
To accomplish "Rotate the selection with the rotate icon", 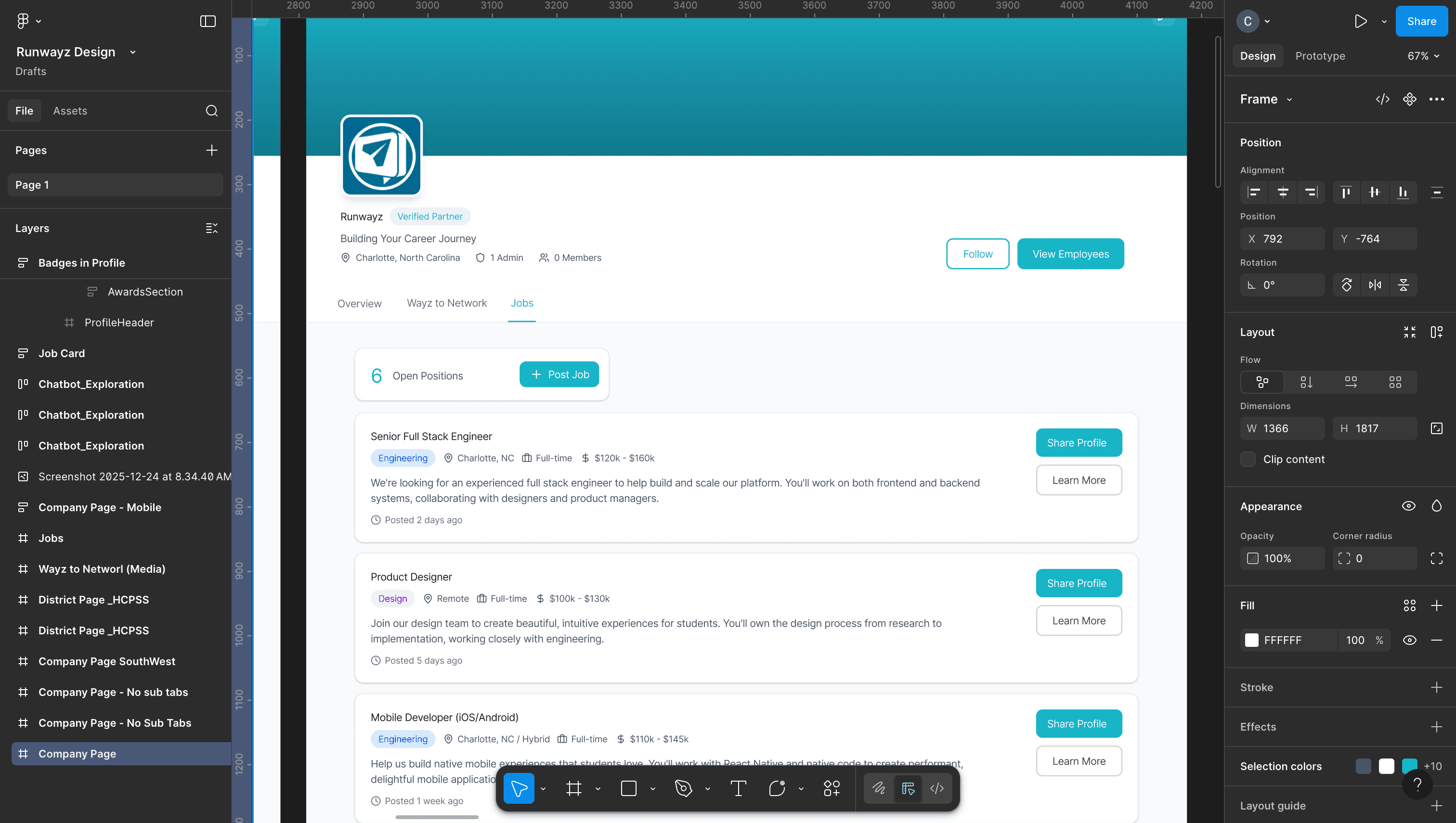I will coord(1346,285).
